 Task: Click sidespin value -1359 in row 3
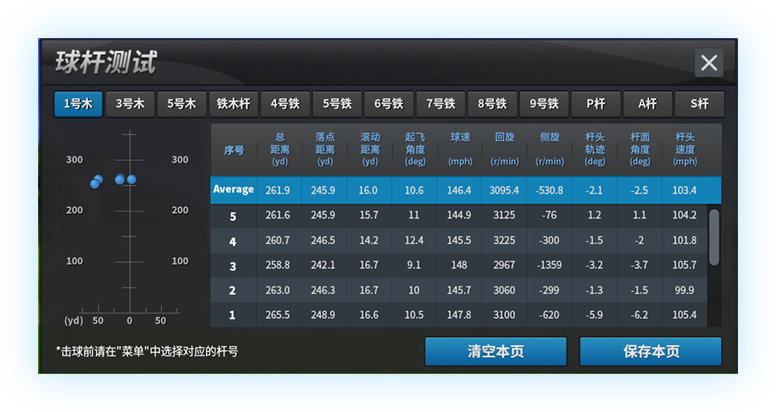(x=549, y=265)
